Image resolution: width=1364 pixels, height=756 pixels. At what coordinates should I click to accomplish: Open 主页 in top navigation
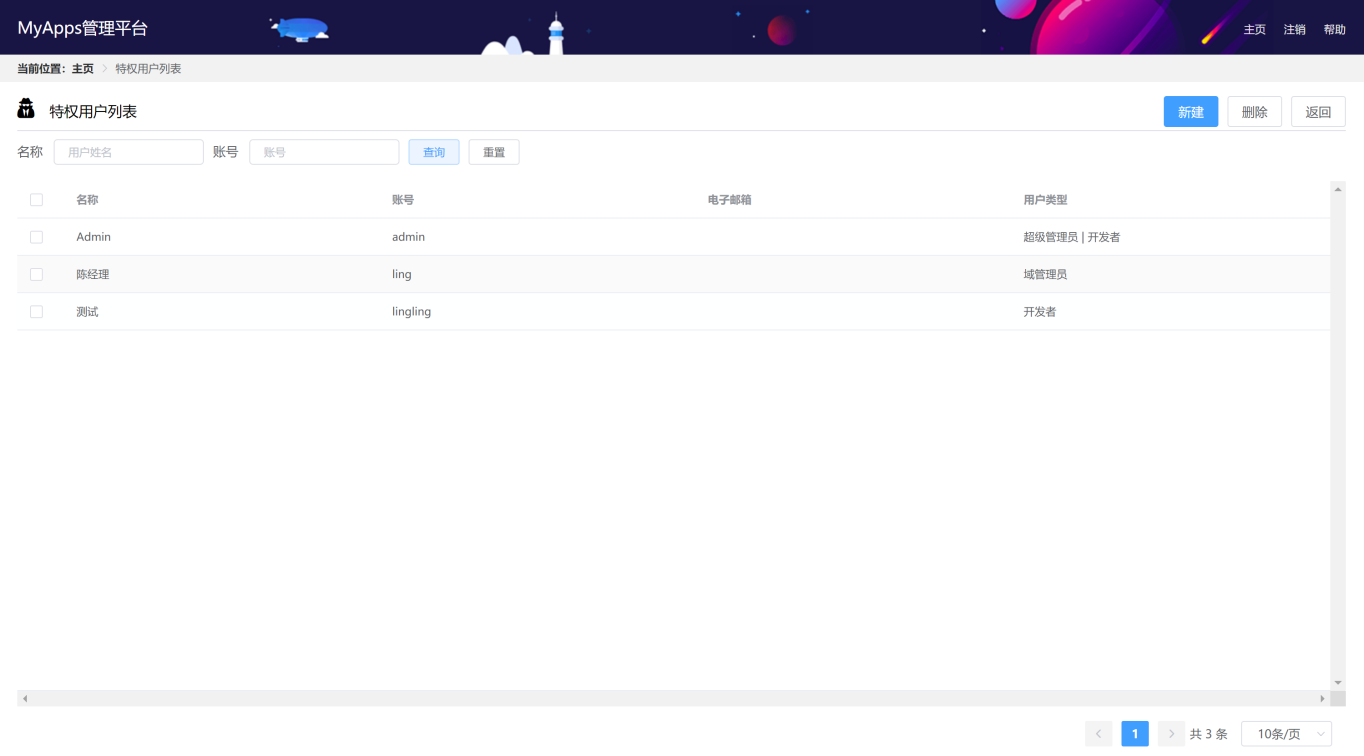1254,30
